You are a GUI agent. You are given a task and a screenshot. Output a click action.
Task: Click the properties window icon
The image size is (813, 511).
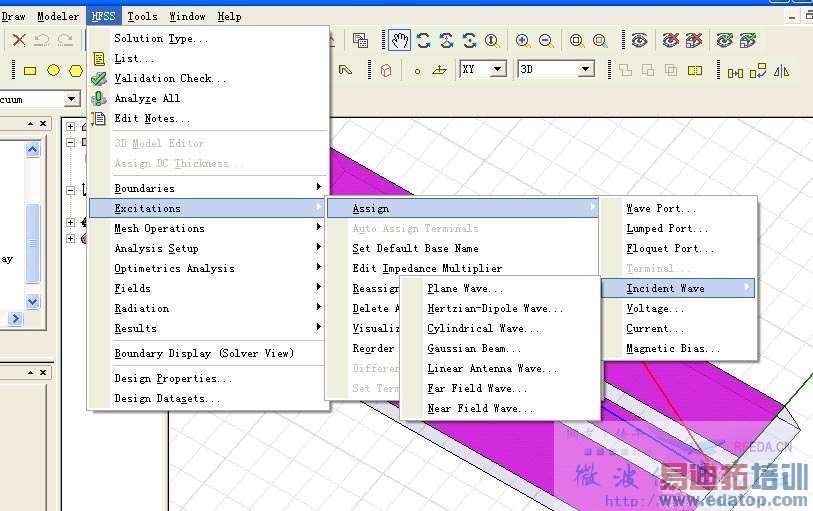[360, 40]
